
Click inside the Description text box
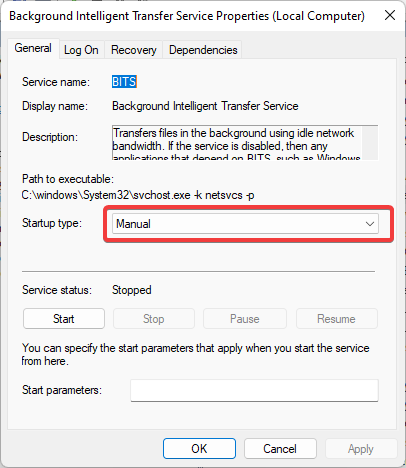pos(237,143)
